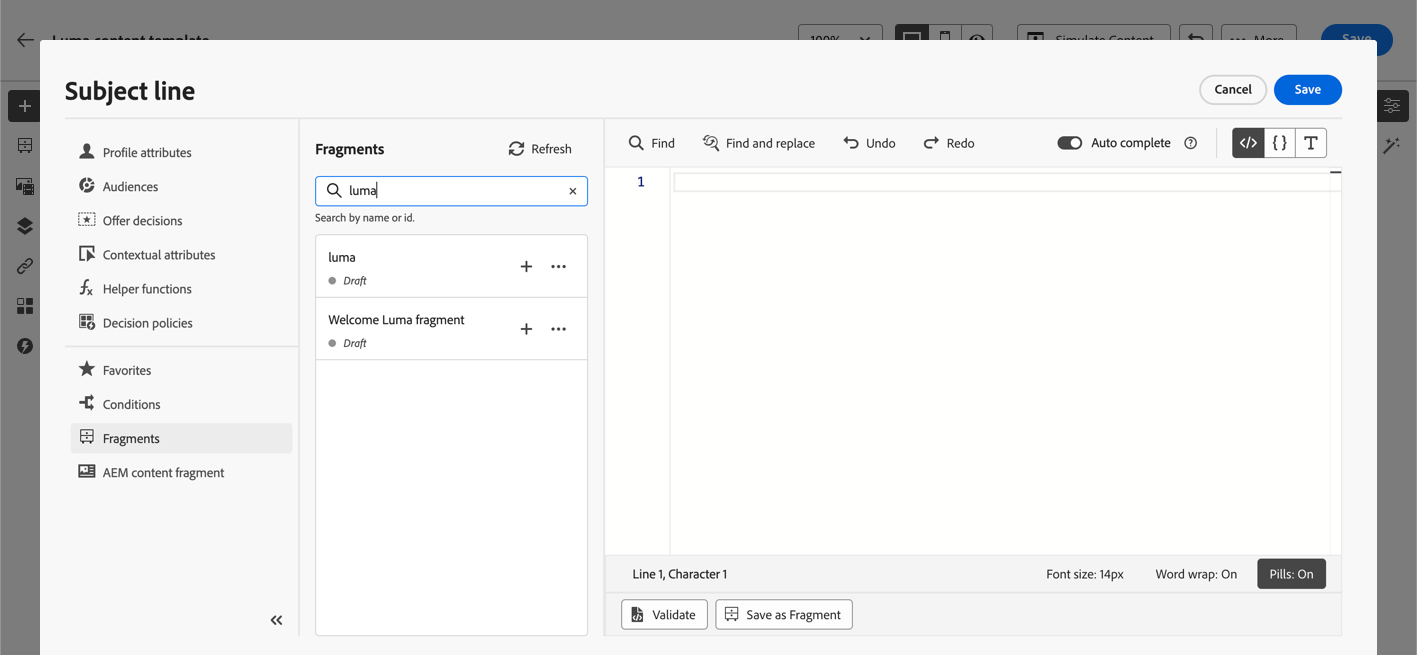
Task: Refresh the Fragments list
Action: [x=540, y=149]
